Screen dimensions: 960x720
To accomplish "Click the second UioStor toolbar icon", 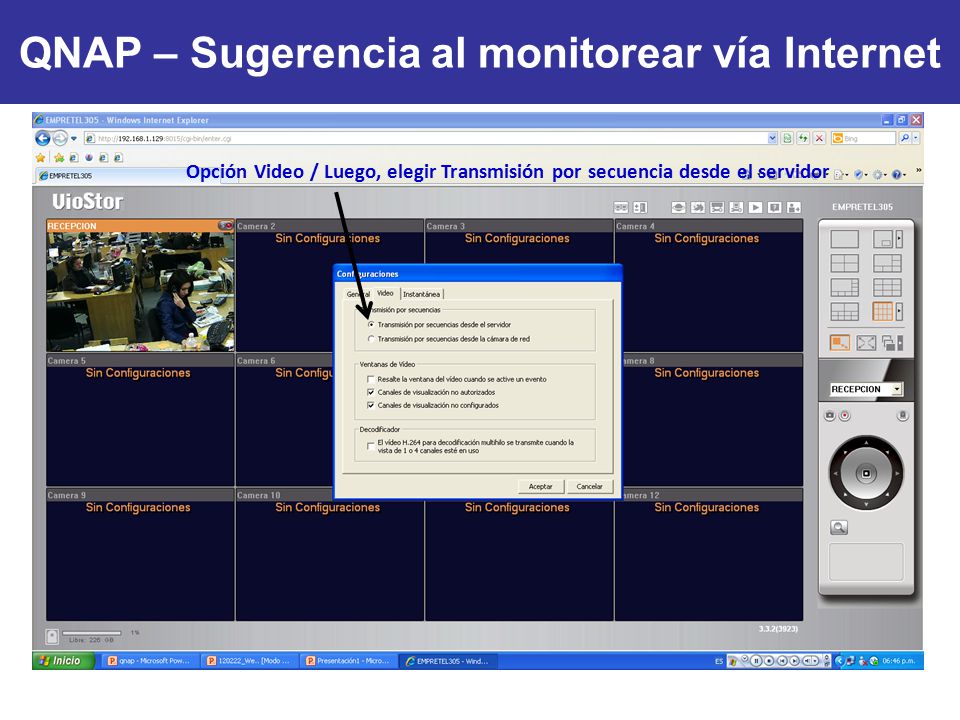I will click(640, 208).
